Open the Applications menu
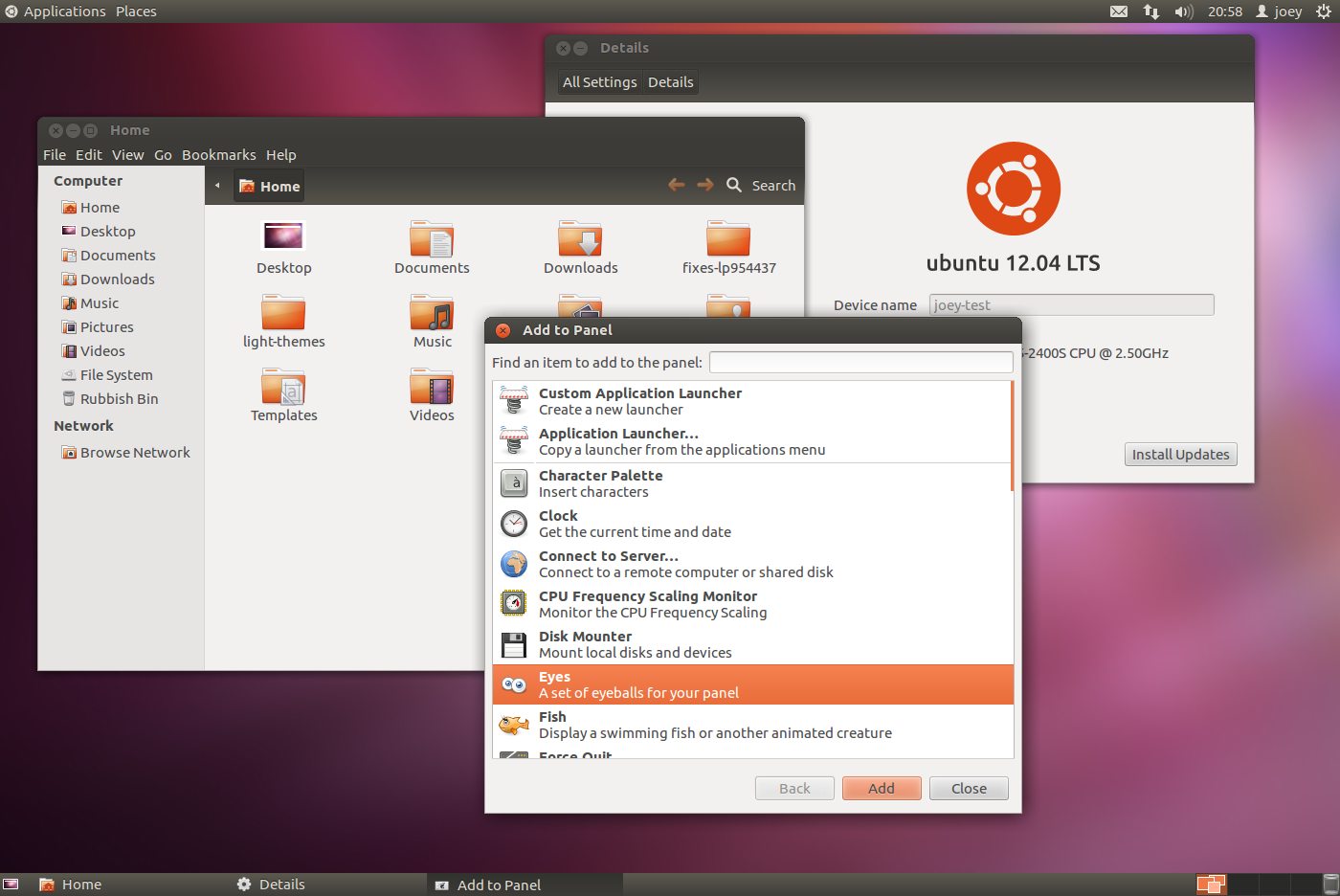This screenshot has width=1340, height=896. pos(56,11)
